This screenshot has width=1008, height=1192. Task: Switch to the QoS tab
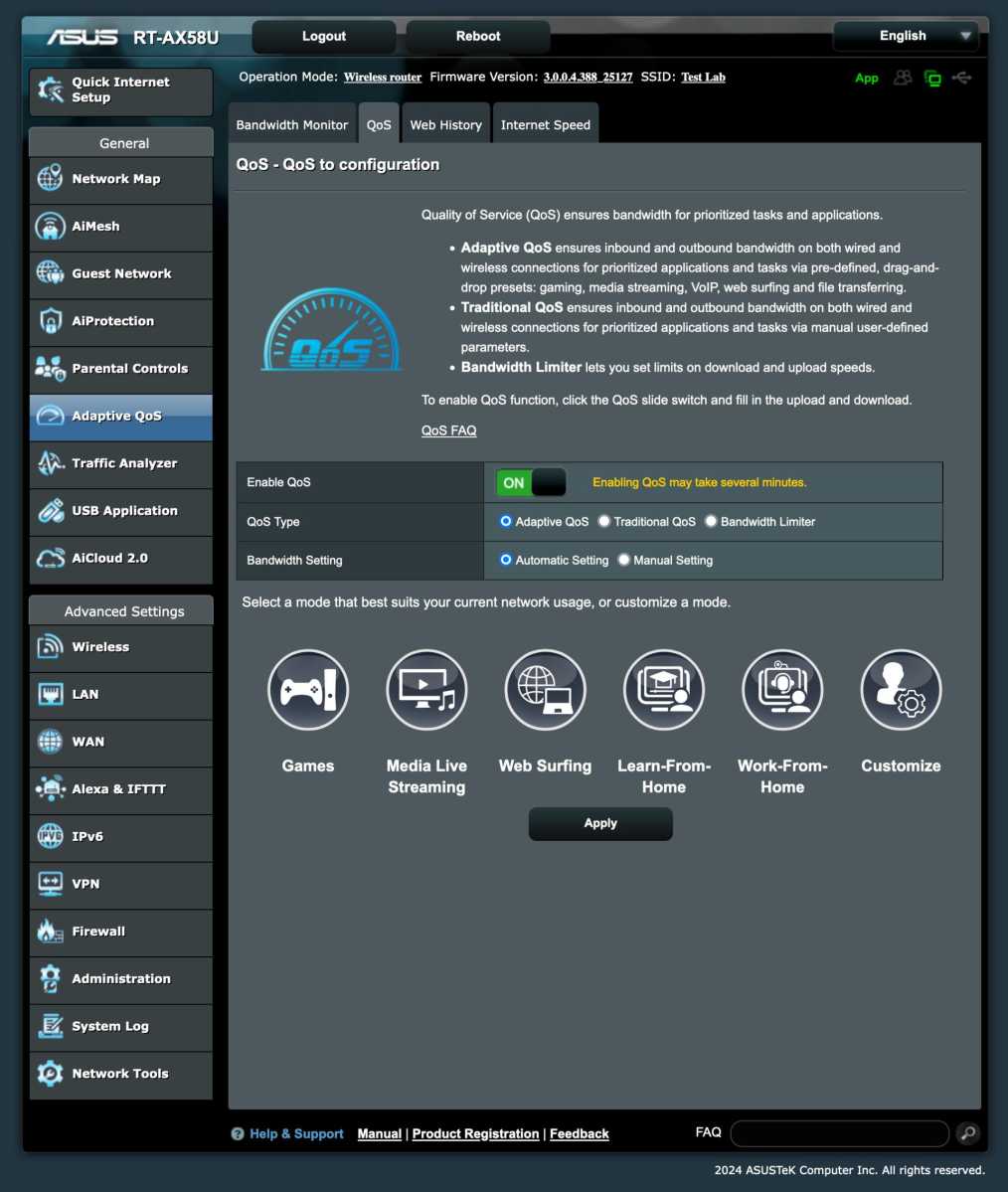[379, 124]
